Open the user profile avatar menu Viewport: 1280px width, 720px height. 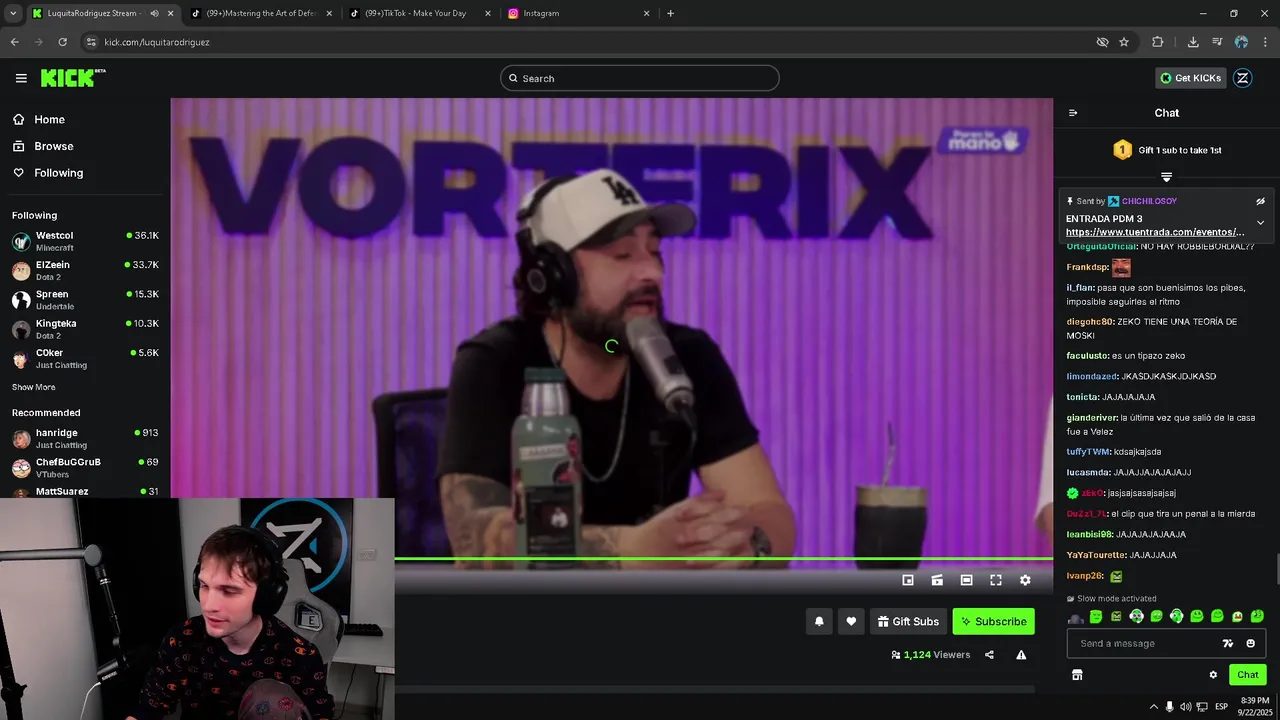pos(1242,78)
